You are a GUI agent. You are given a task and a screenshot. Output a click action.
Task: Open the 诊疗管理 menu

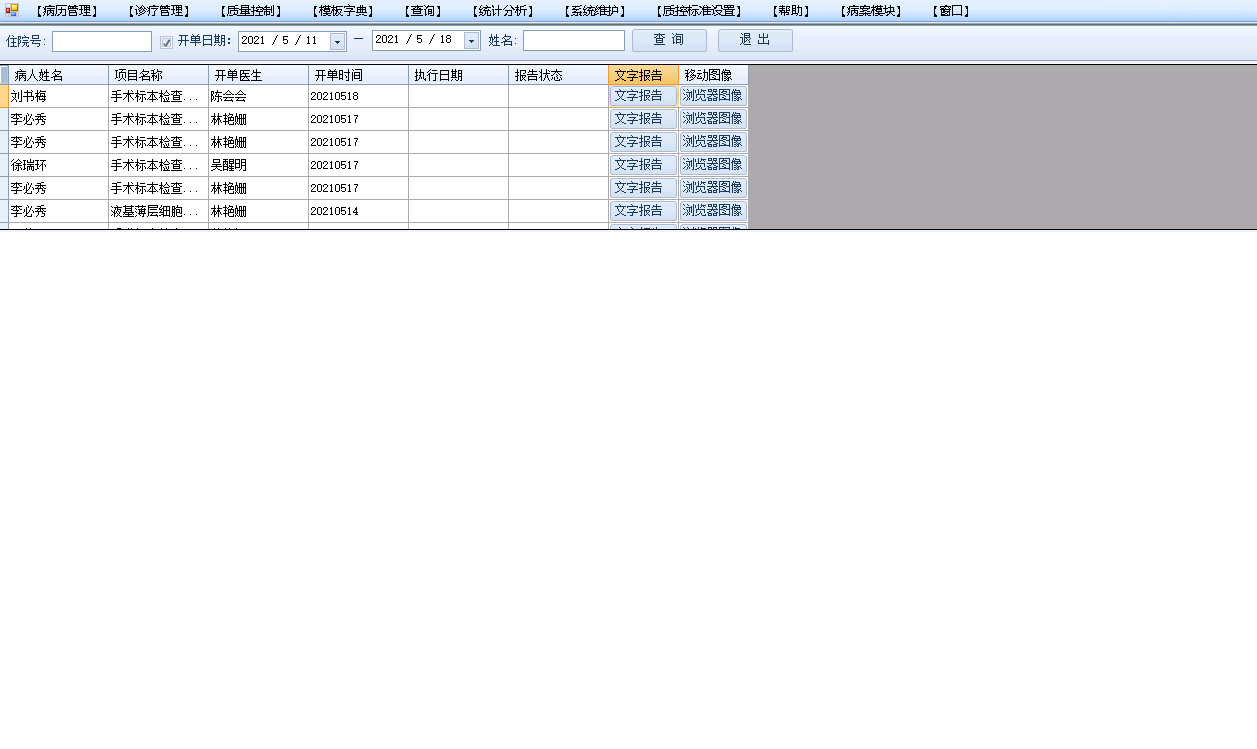pos(158,11)
